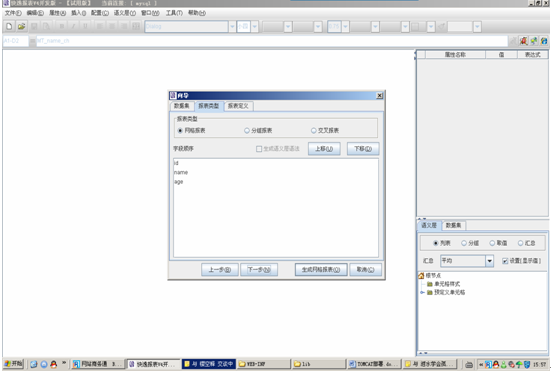Open the 语义层 menu in the menu bar
Screen dimensions: 551x371
pyautogui.click(x=124, y=13)
